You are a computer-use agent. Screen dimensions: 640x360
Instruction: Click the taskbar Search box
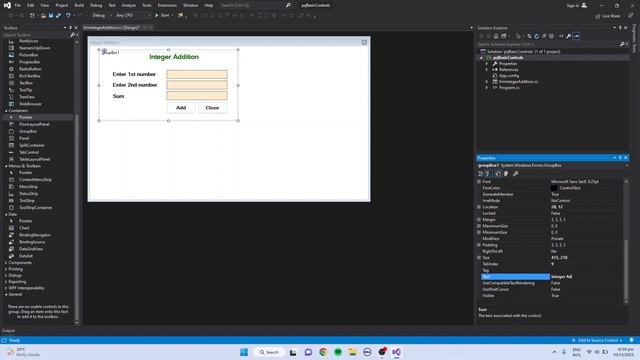(x=269, y=352)
